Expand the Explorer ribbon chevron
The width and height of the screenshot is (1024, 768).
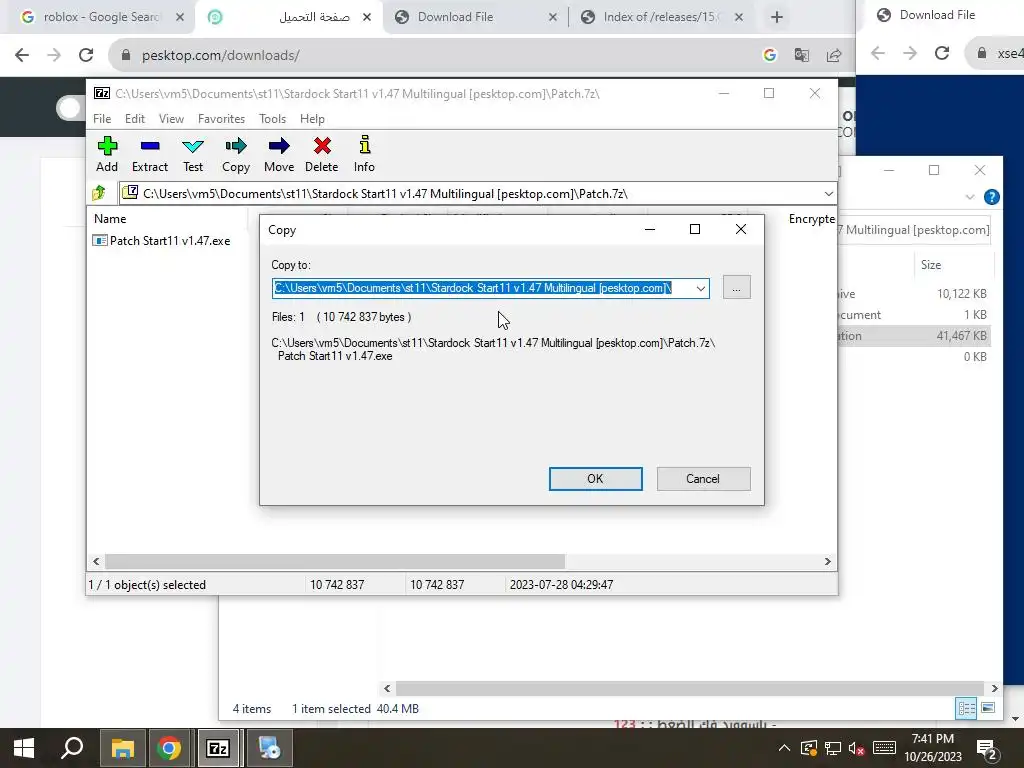point(970,197)
